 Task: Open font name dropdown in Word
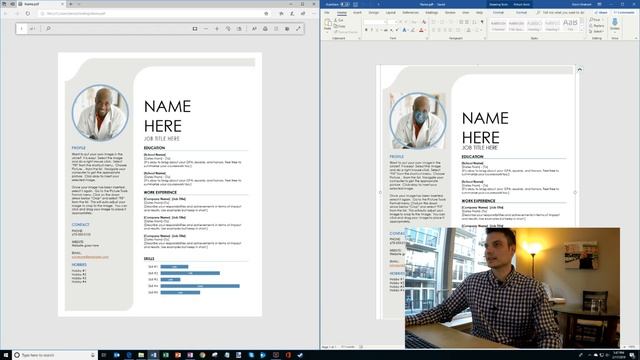pos(385,22)
